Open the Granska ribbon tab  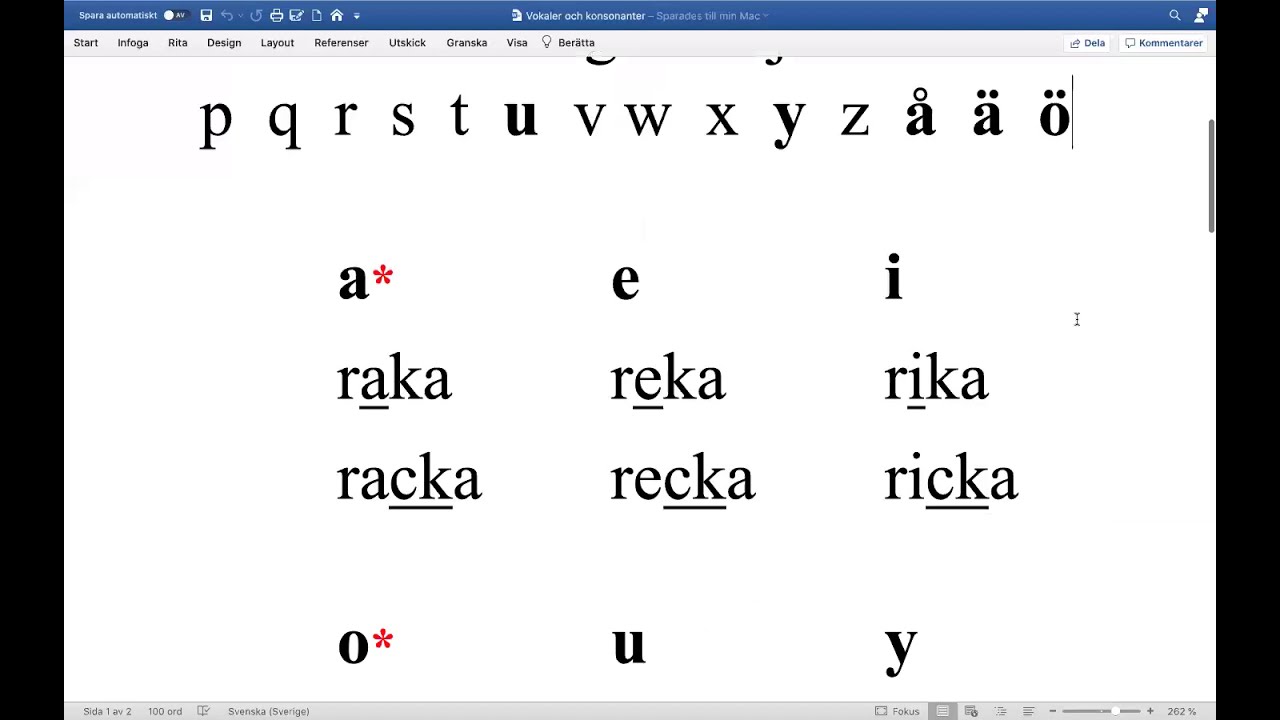[467, 43]
